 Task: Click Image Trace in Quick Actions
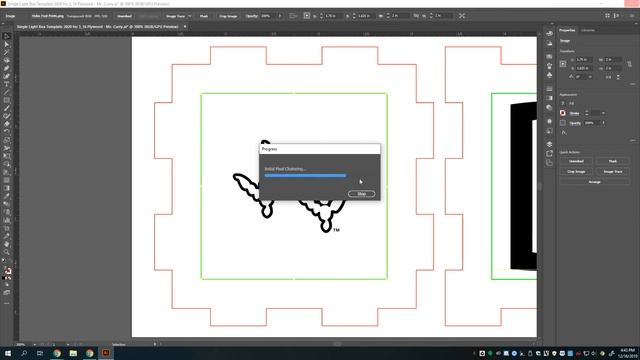tap(613, 171)
